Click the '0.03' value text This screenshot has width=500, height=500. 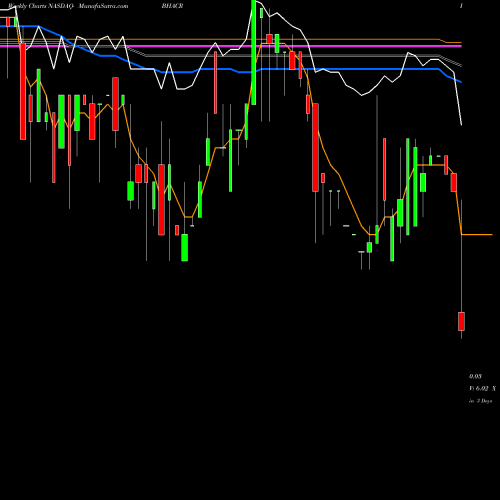tap(475, 376)
